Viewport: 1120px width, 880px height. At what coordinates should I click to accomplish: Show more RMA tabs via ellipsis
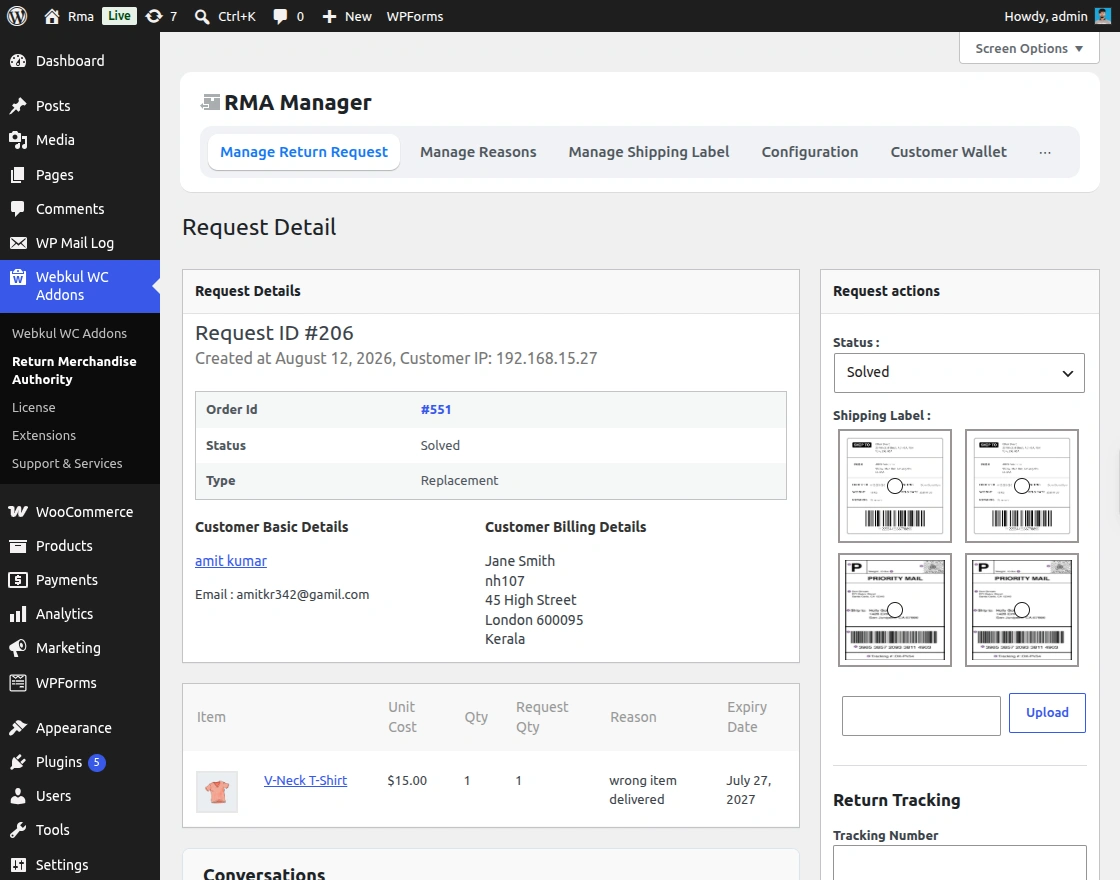(x=1045, y=152)
